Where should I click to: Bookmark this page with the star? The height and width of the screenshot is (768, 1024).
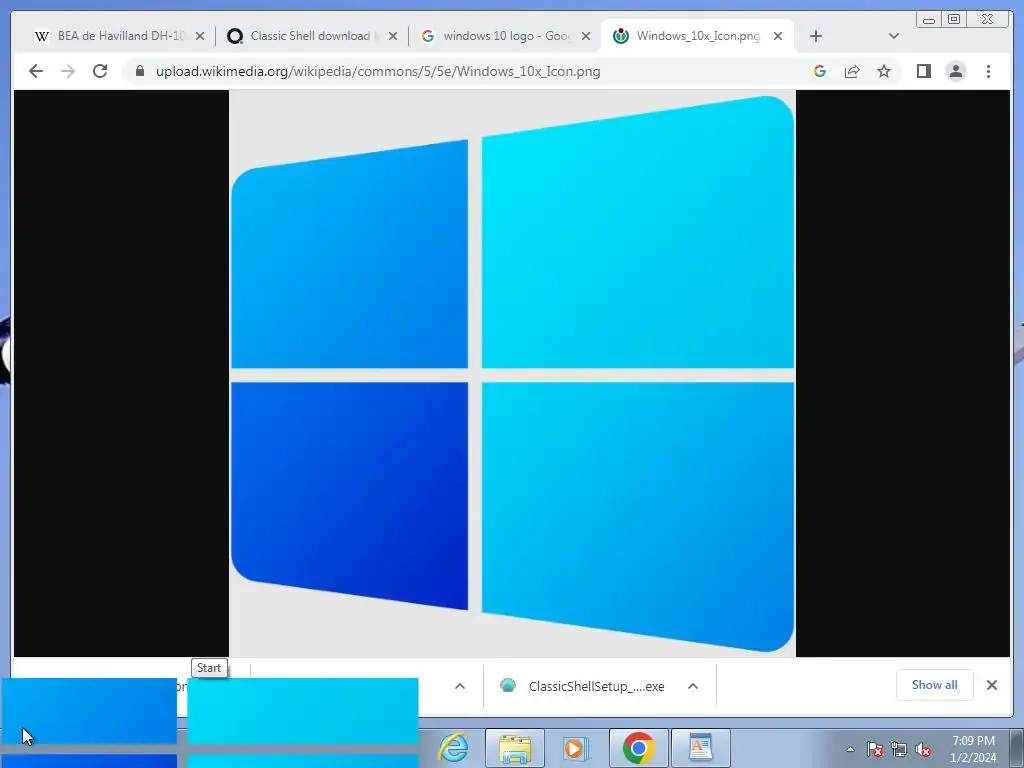tap(884, 71)
